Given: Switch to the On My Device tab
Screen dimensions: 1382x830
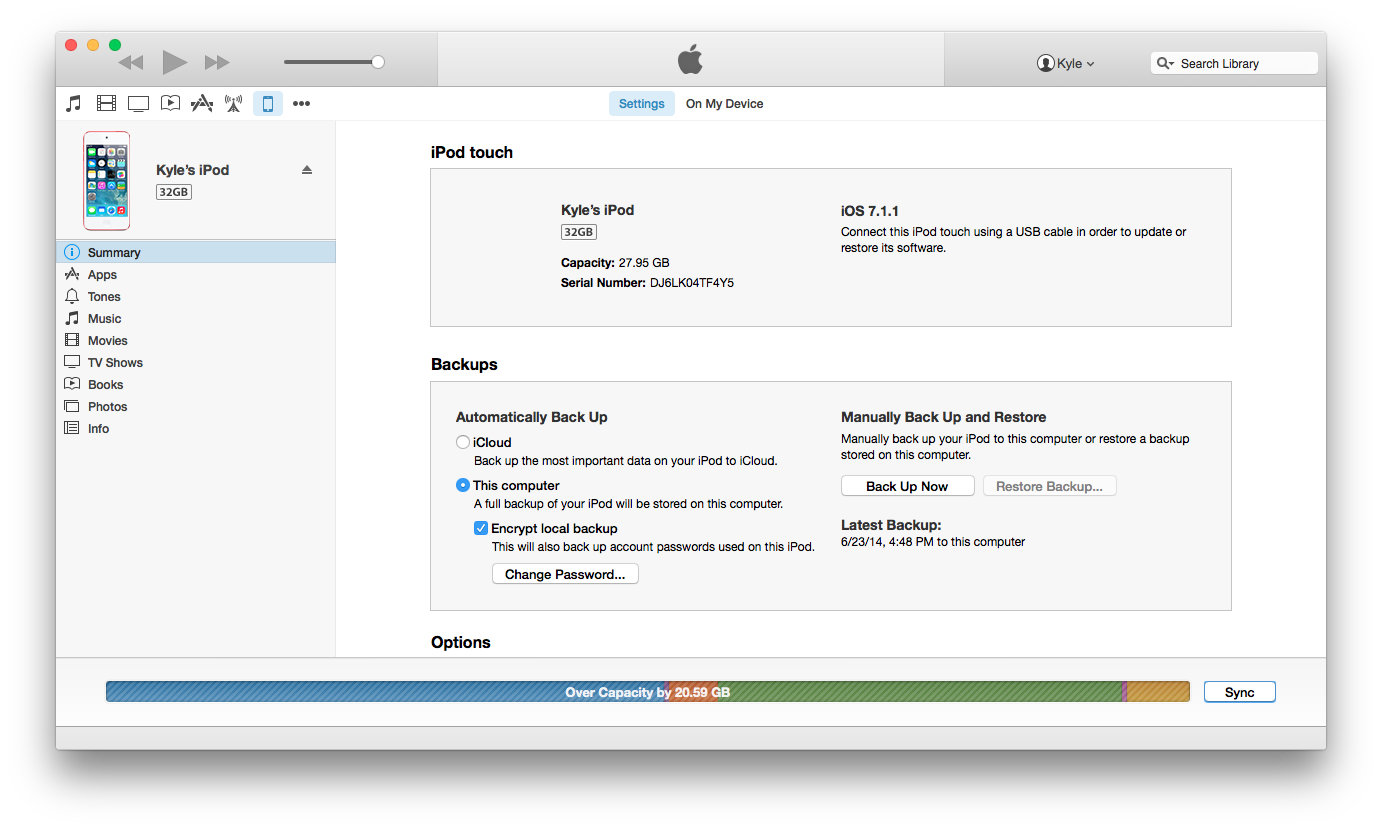Looking at the screenshot, I should click(724, 104).
